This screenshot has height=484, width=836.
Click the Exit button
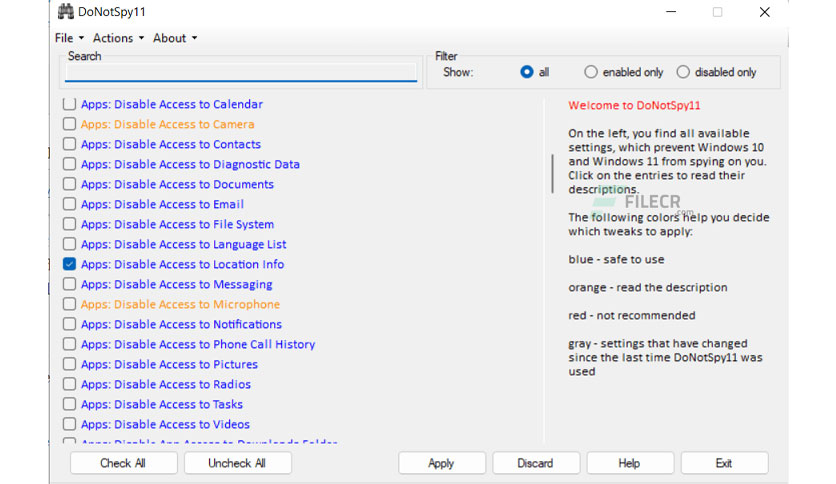pos(724,463)
